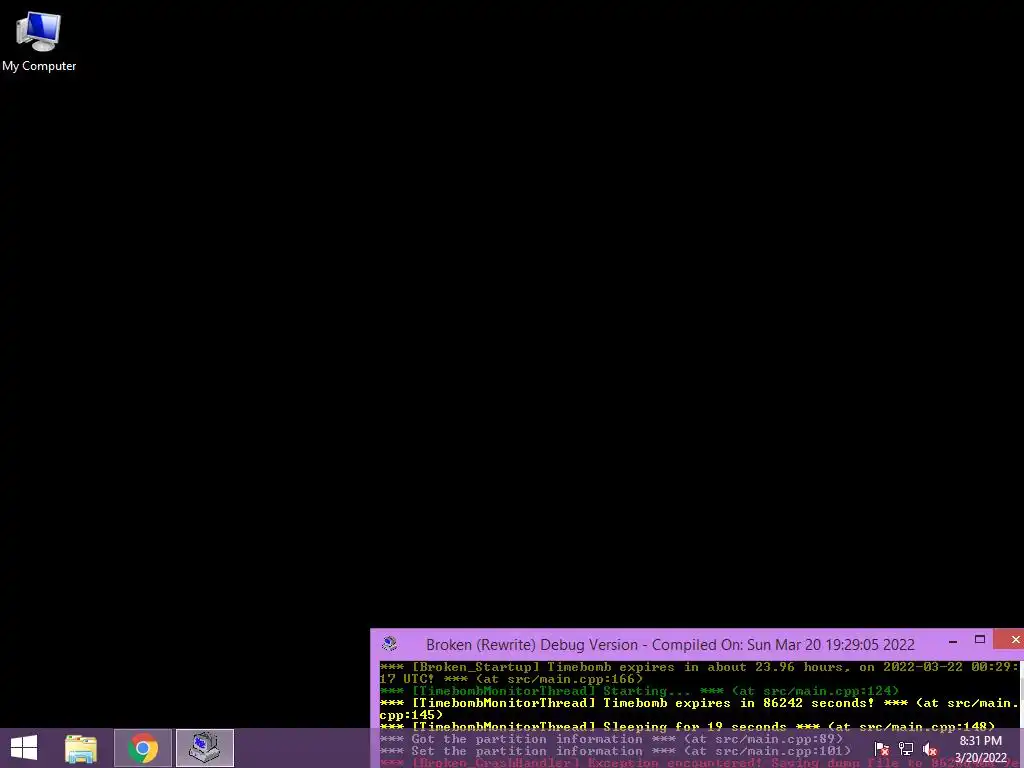Viewport: 1024px width, 768px height.
Task: Minimize the Broken (Rewrite) Debug window
Action: (x=953, y=642)
